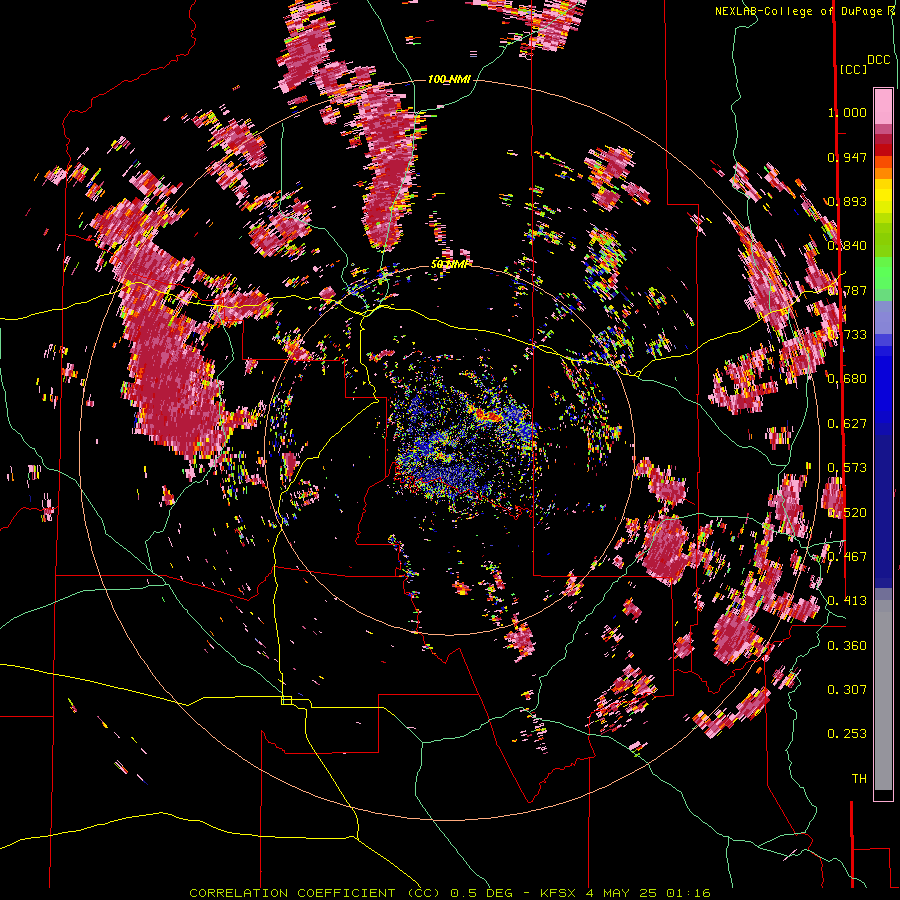Click the DCC label above the color bar
Screen dimensions: 900x900
click(878, 60)
